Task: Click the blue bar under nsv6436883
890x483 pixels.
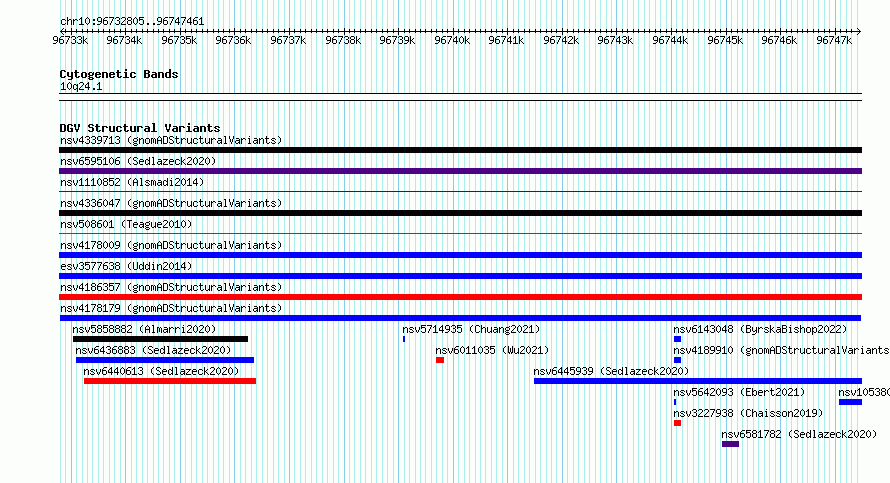Action: [x=165, y=360]
